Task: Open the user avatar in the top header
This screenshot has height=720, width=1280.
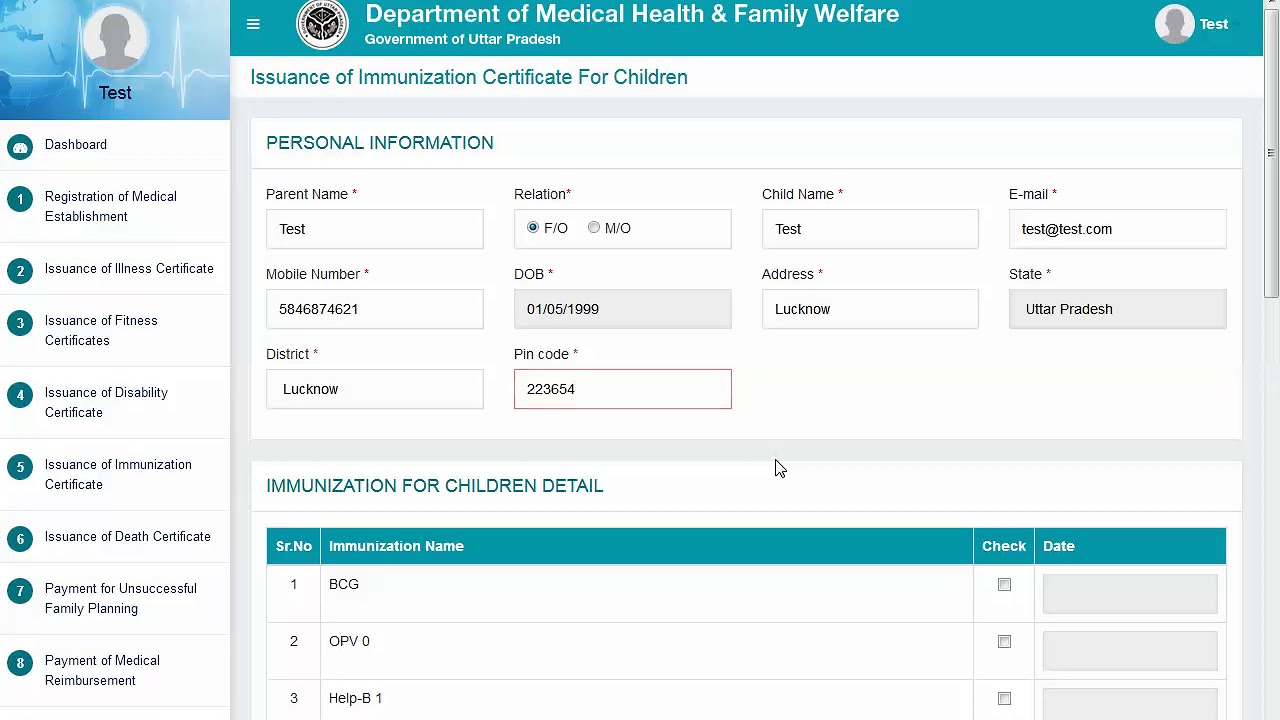Action: [x=1174, y=24]
